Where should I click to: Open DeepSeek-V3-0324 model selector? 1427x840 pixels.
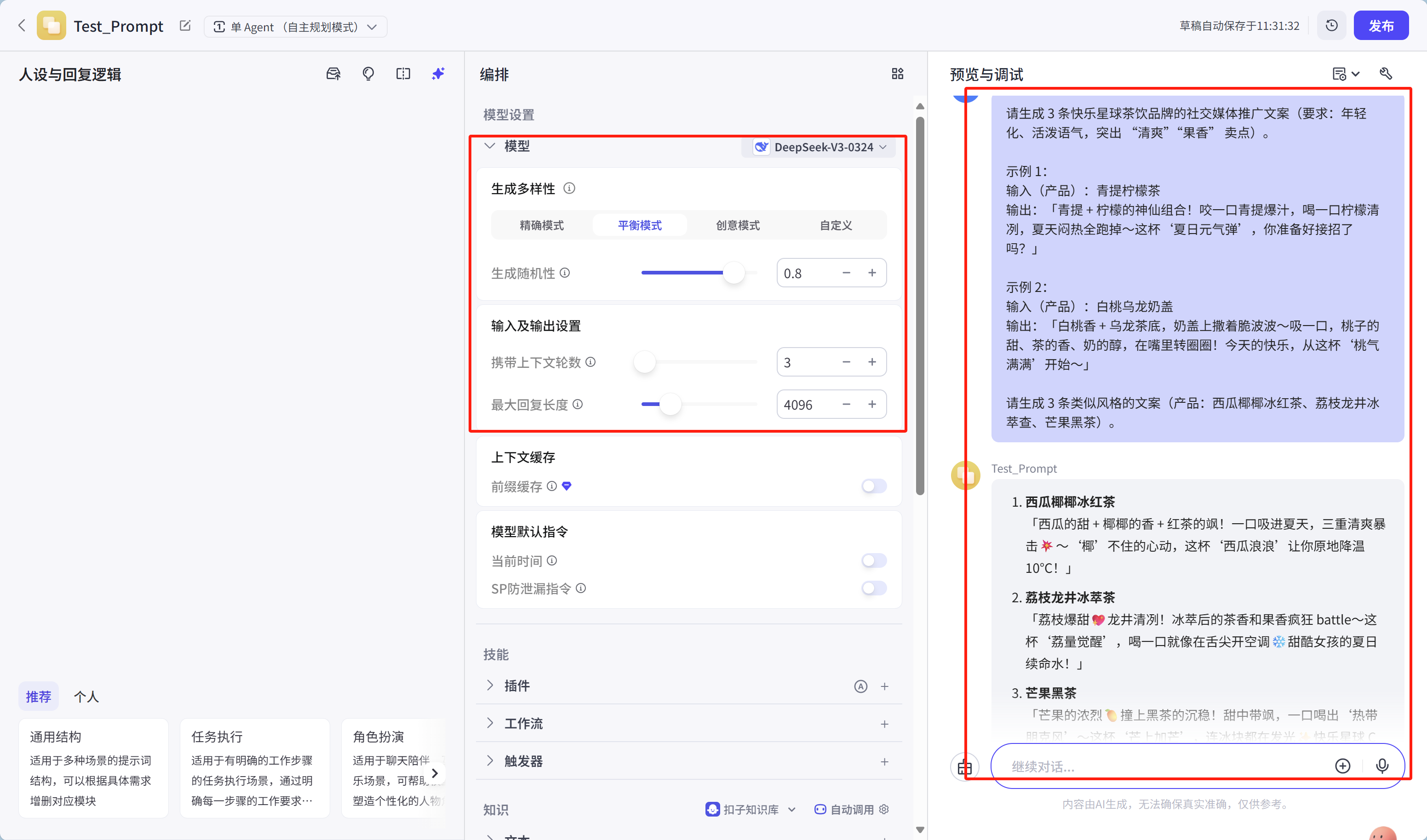pyautogui.click(x=820, y=147)
